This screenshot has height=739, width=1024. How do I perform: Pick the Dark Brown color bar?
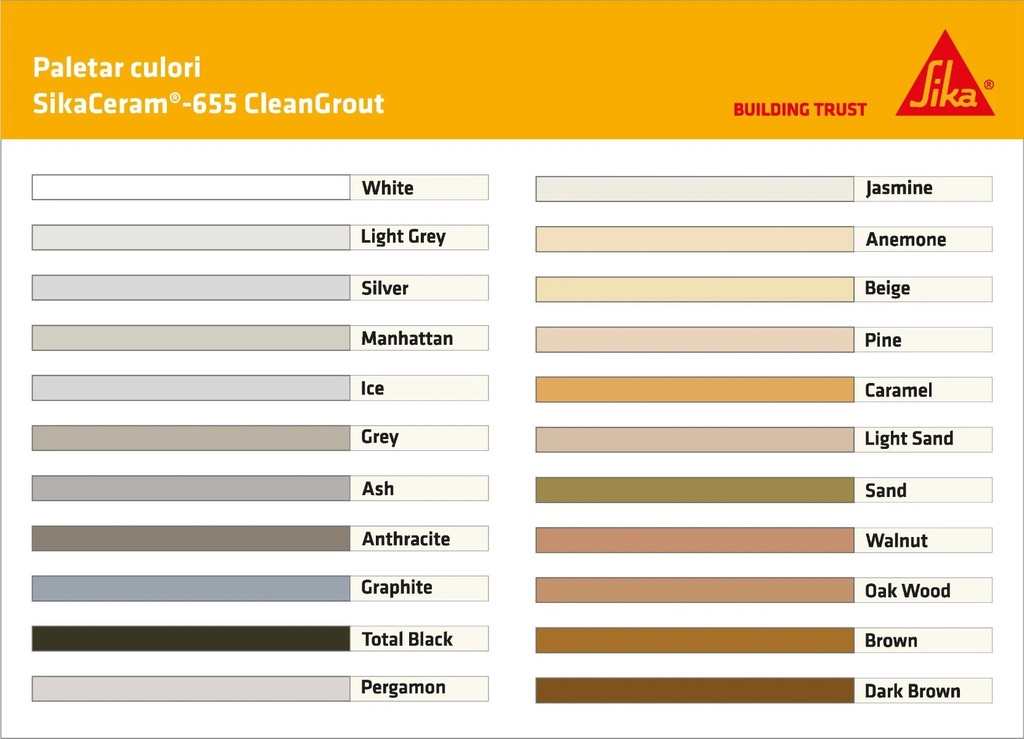tap(694, 691)
